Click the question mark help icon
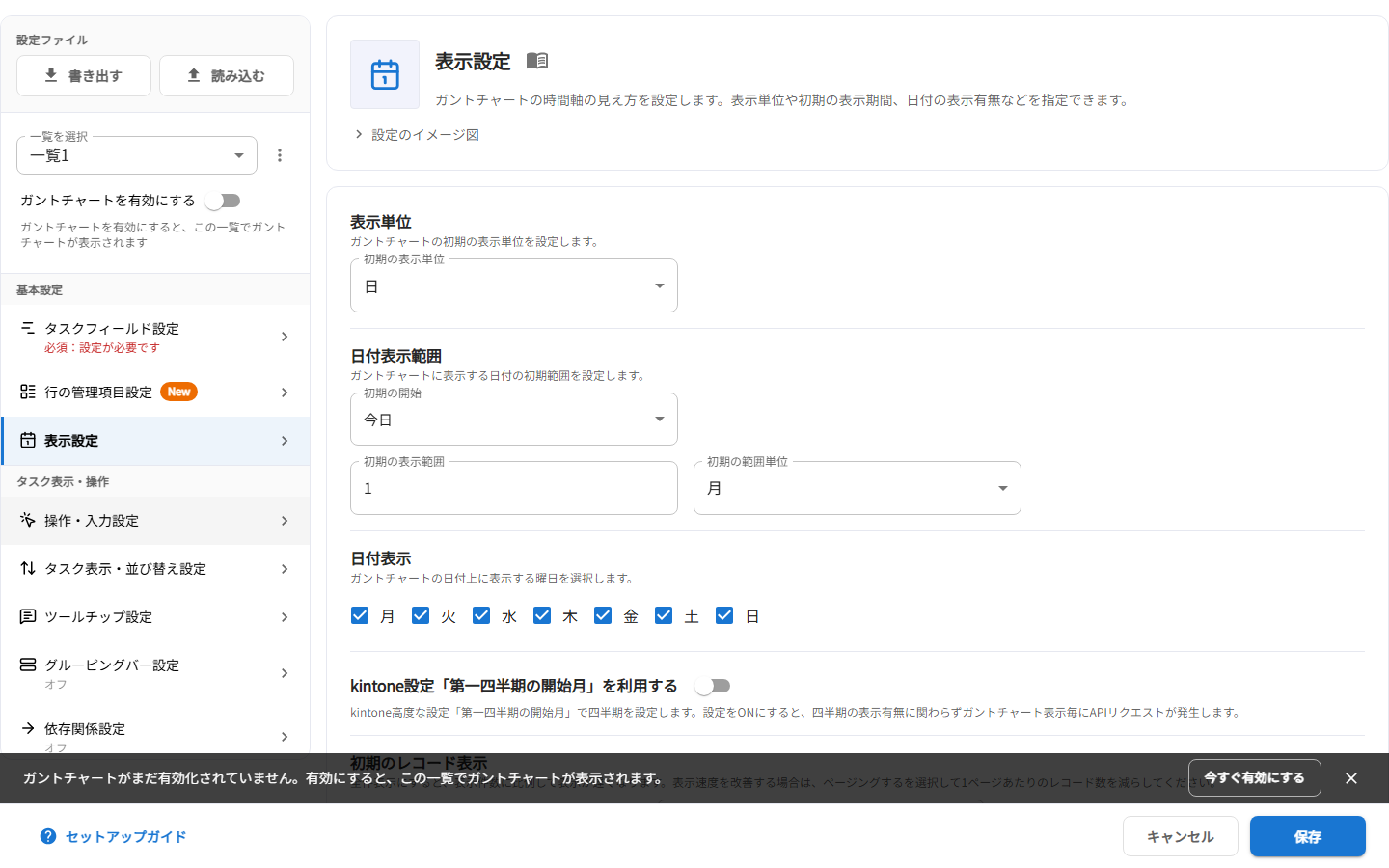Screen dimensions: 1389x868 pos(48,836)
